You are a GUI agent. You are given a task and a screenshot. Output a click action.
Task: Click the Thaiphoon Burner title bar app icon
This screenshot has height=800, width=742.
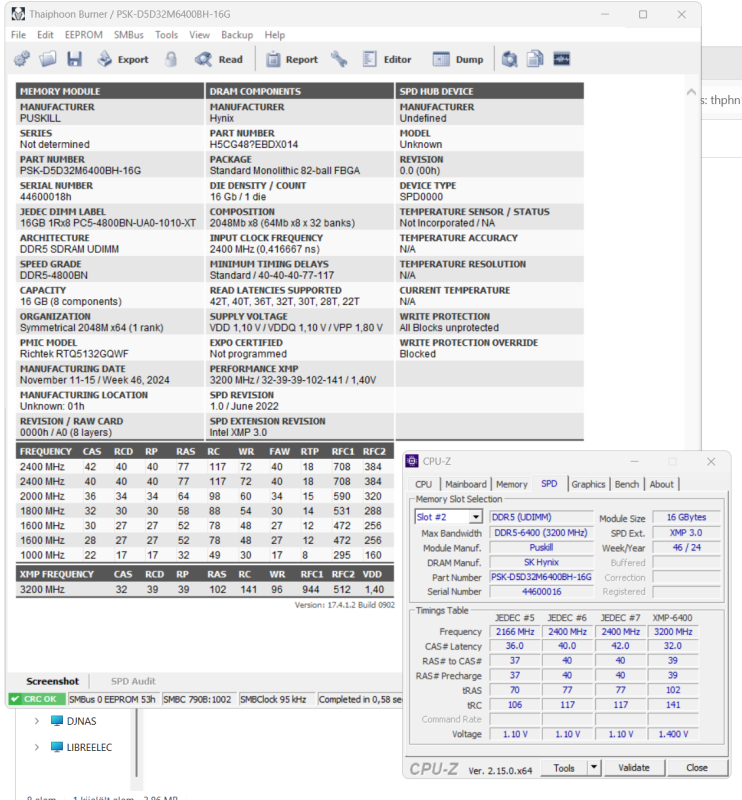click(18, 14)
